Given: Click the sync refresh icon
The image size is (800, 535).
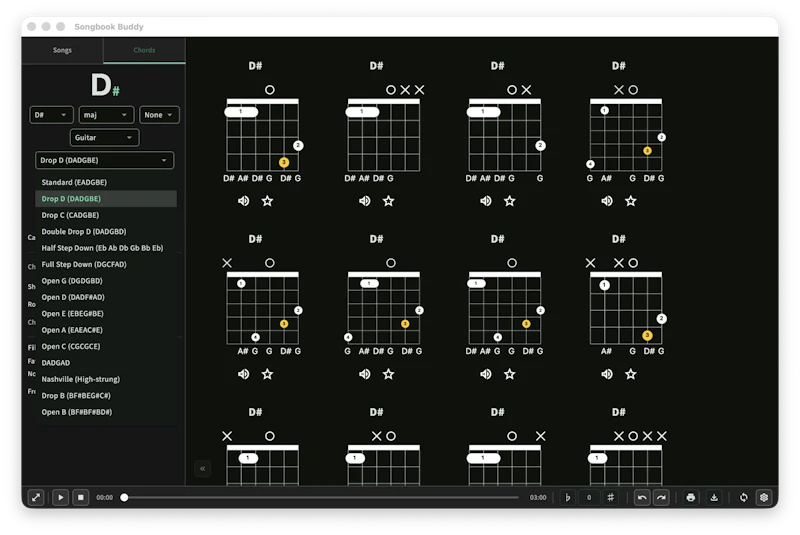Looking at the screenshot, I should (743, 497).
